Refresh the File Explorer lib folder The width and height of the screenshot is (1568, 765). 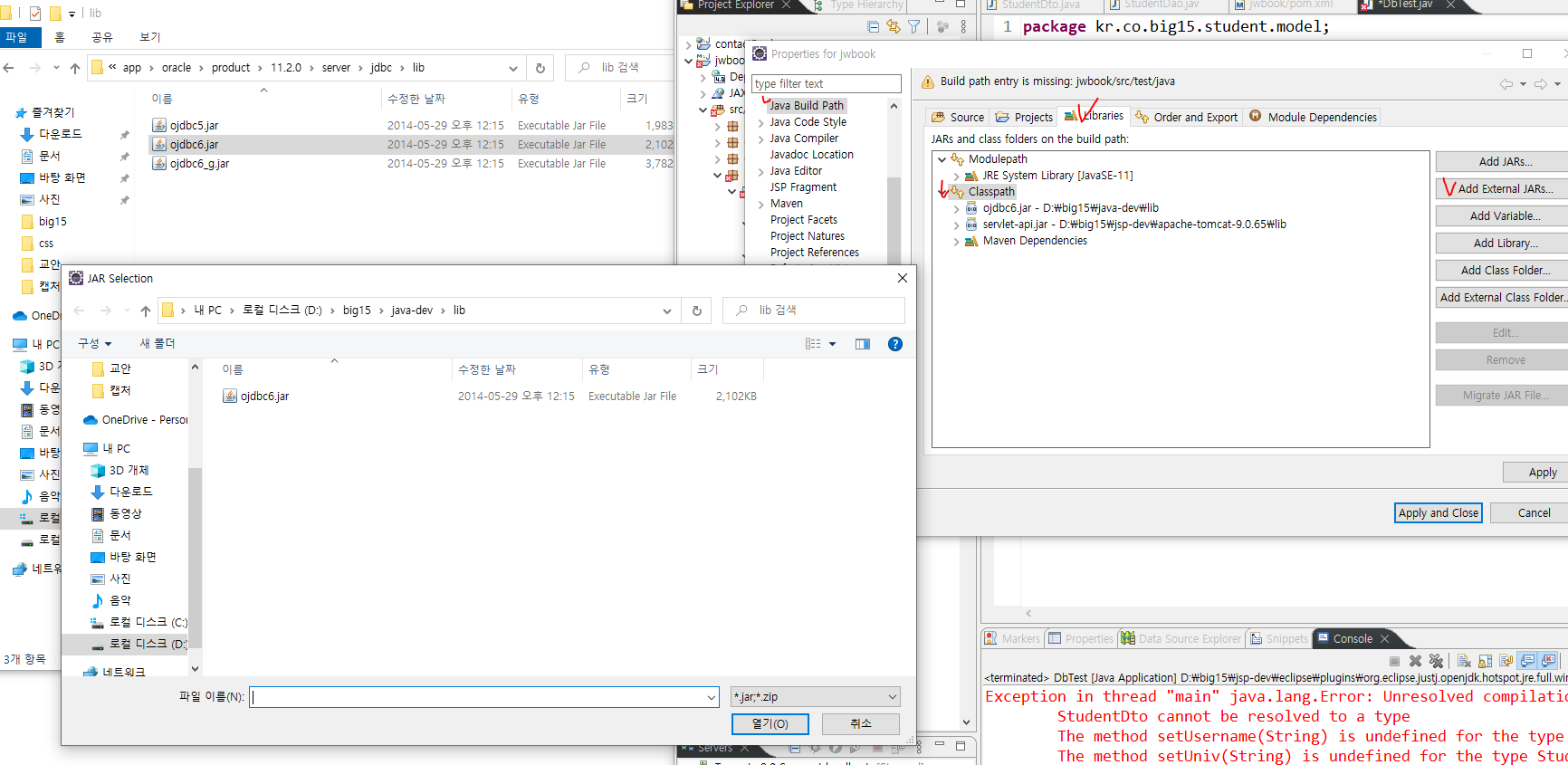pyautogui.click(x=540, y=68)
